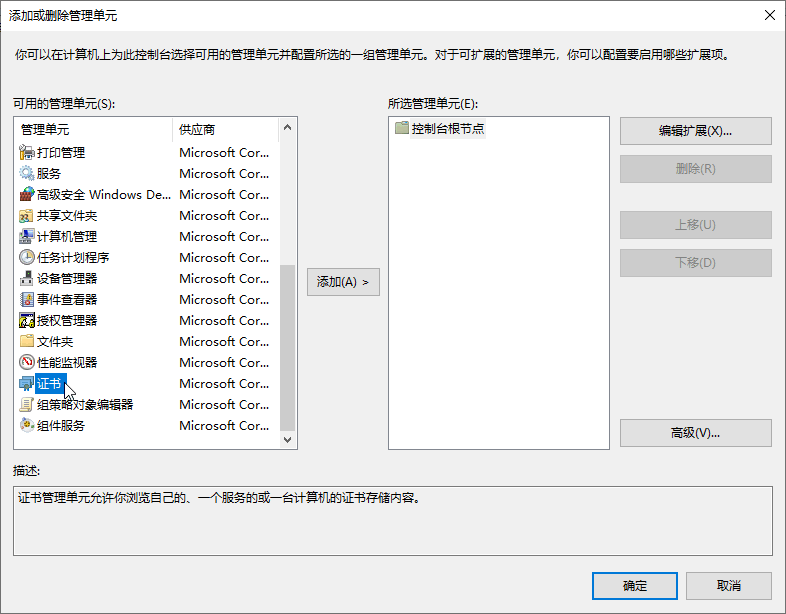Click the 授权管理器 icon
786x614 pixels.
tap(27, 320)
